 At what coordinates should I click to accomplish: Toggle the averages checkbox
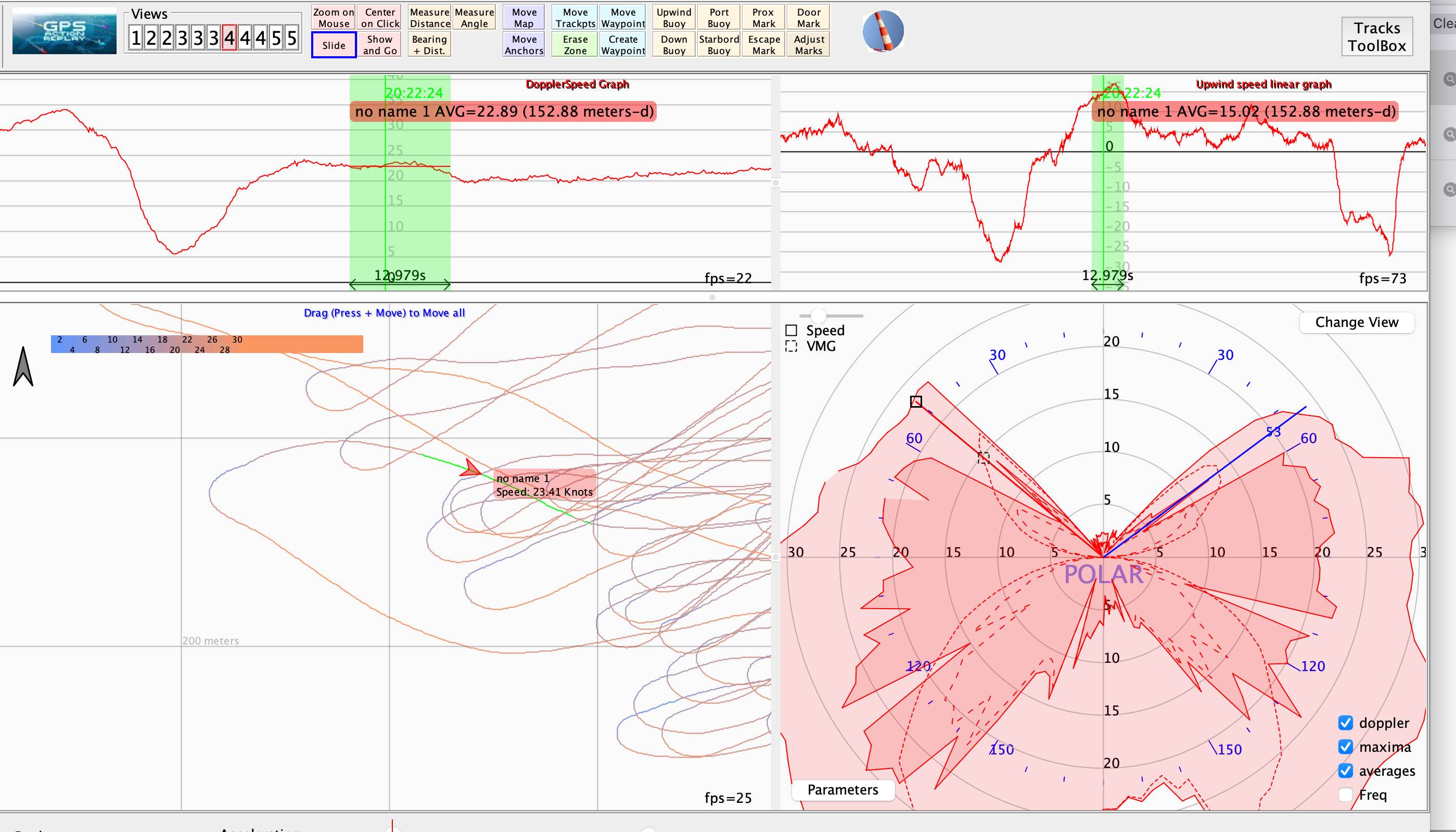pyautogui.click(x=1345, y=771)
